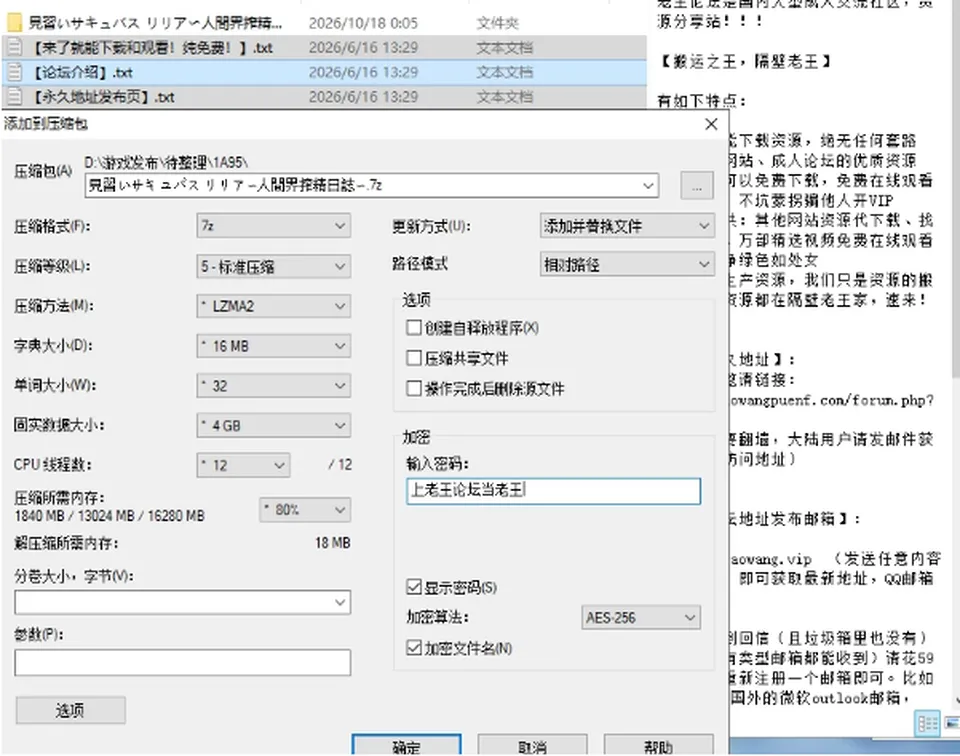Open the 压缩等级 dropdown

(274, 266)
